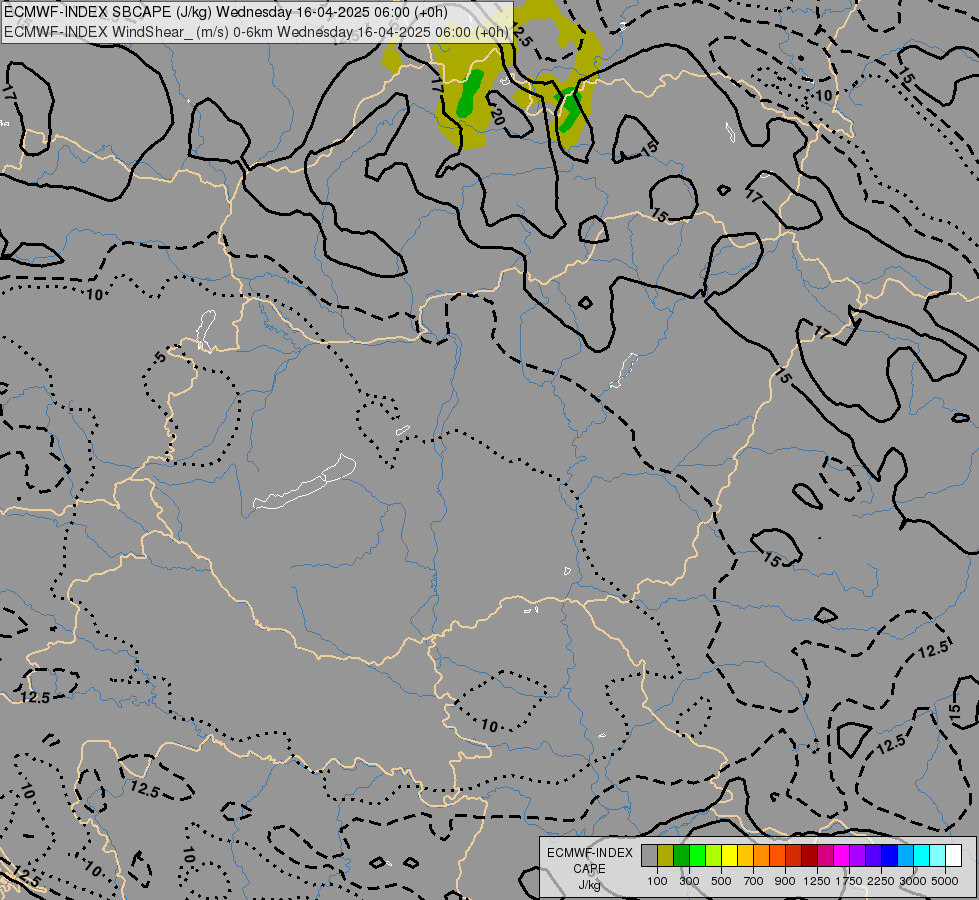The image size is (979, 900).
Task: Select the dark green legend swatch
Action: click(x=681, y=855)
